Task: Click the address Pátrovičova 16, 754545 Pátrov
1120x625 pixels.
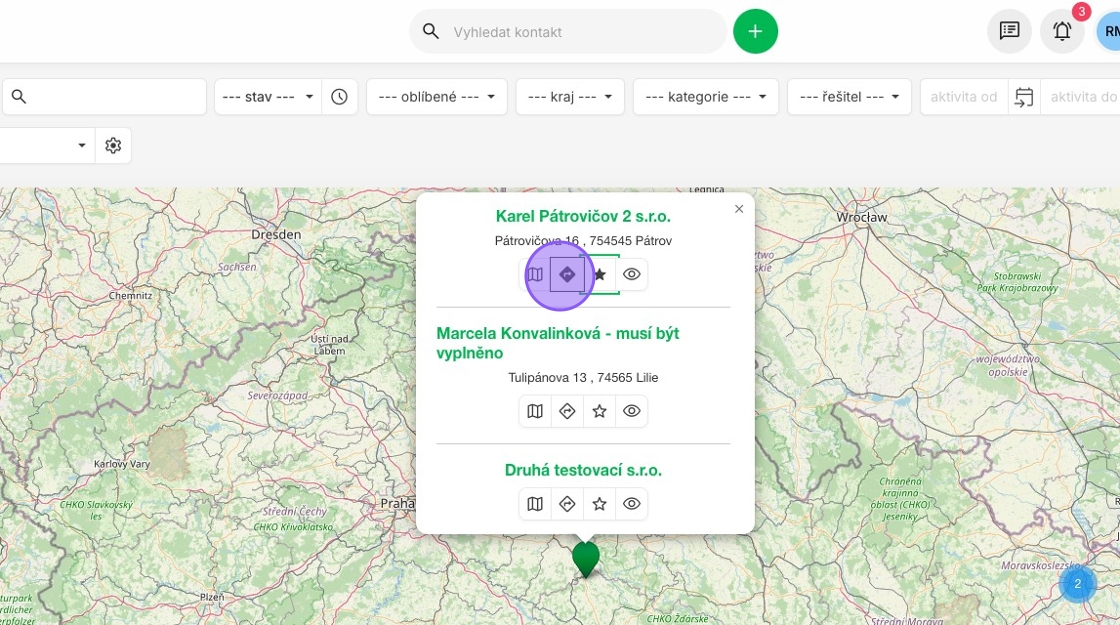Action: [x=583, y=241]
